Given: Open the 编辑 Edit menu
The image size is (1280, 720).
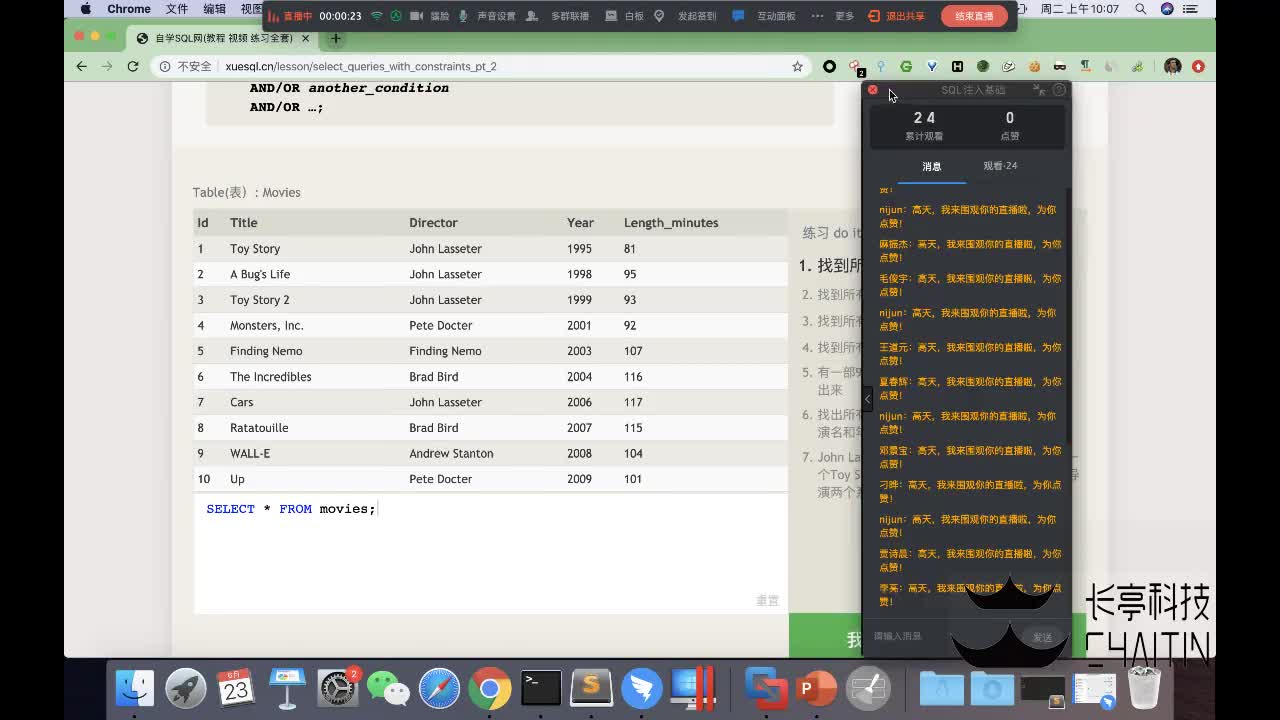Looking at the screenshot, I should (214, 9).
